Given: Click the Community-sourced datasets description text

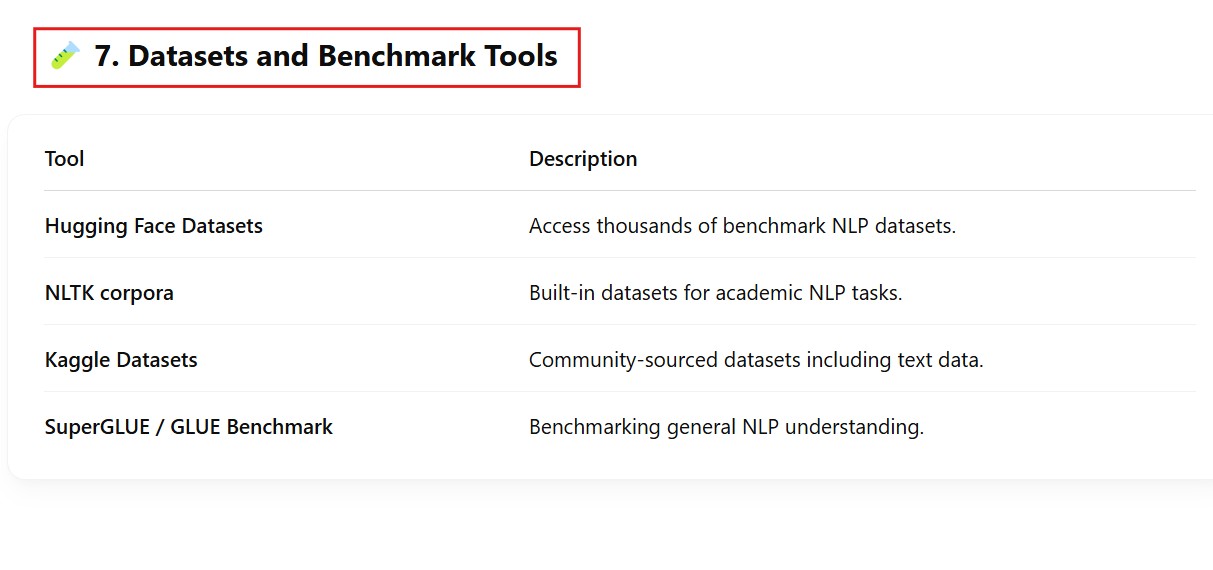Looking at the screenshot, I should click(756, 360).
